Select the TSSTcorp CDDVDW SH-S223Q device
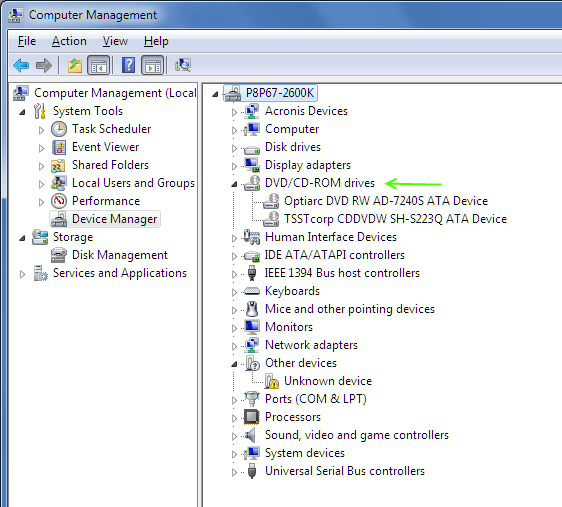This screenshot has height=507, width=562. [395, 219]
